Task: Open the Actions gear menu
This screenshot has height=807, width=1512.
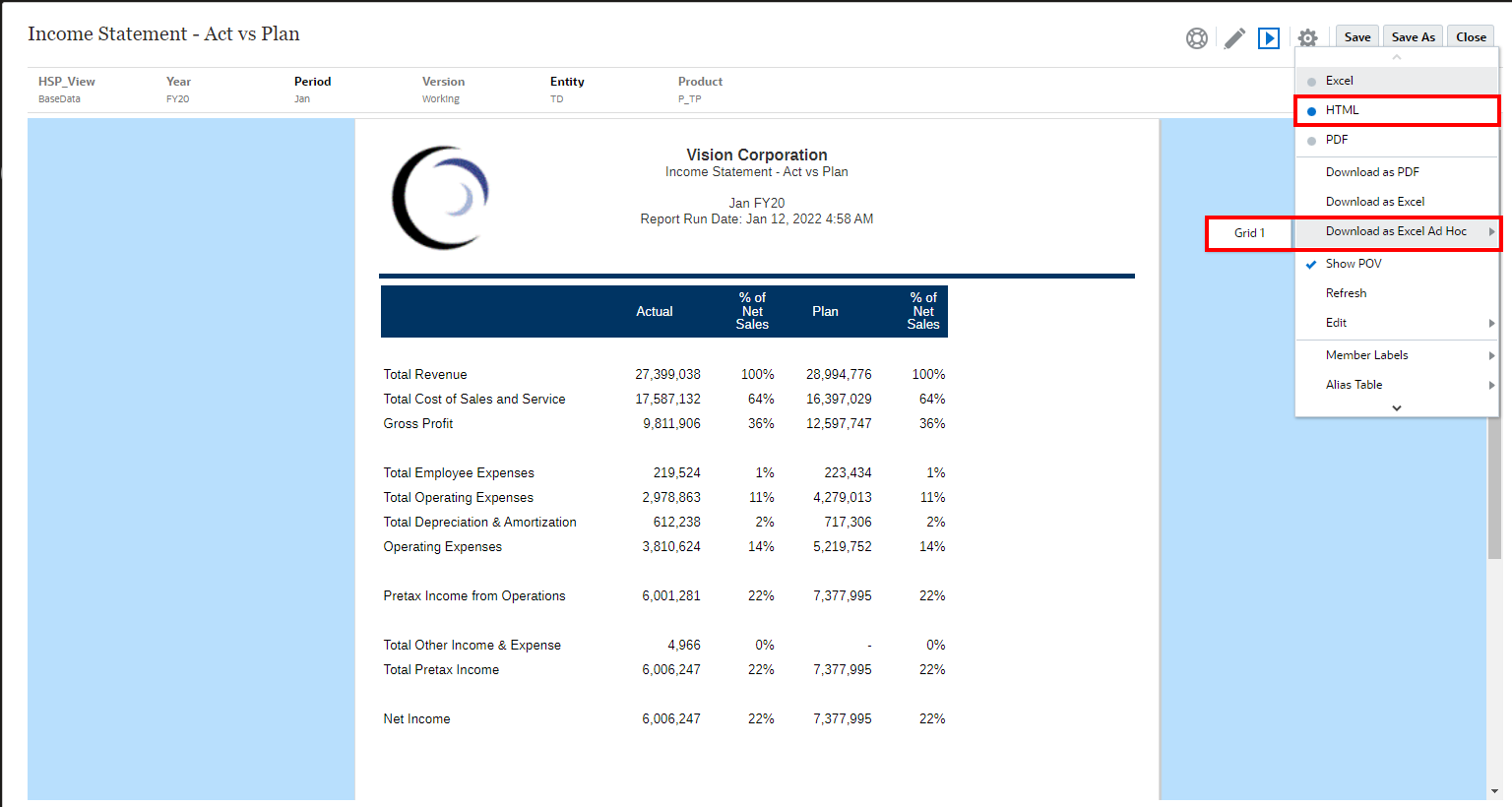Action: click(1307, 36)
